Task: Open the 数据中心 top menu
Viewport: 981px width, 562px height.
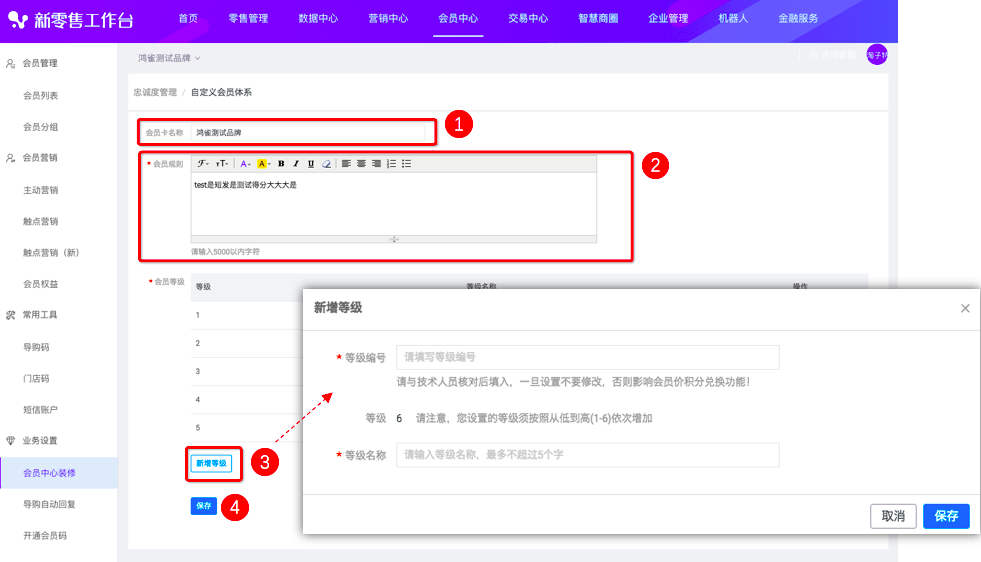Action: click(x=318, y=18)
